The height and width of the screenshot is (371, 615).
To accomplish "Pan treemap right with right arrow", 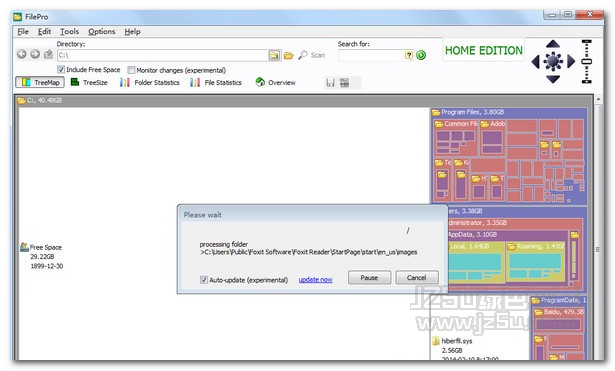I will click(x=571, y=62).
